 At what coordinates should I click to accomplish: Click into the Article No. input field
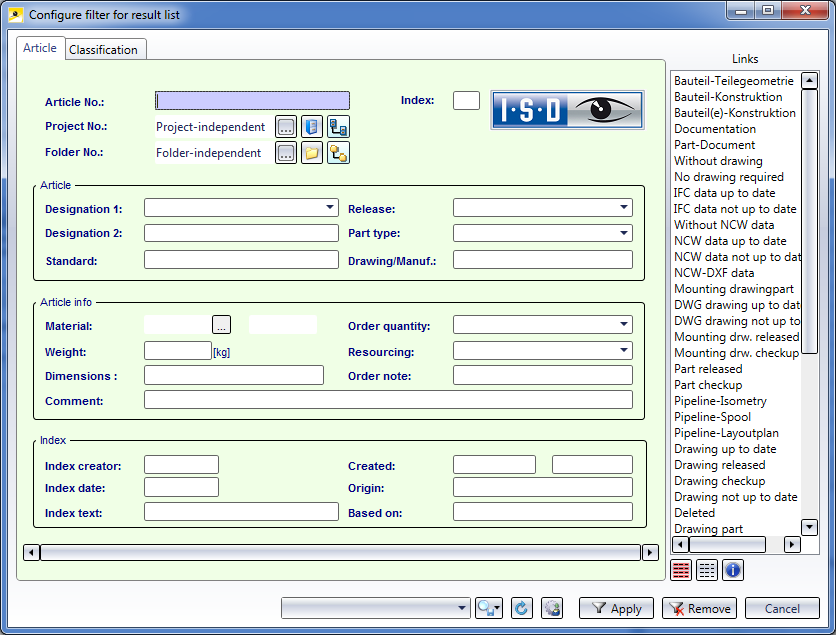[x=252, y=101]
